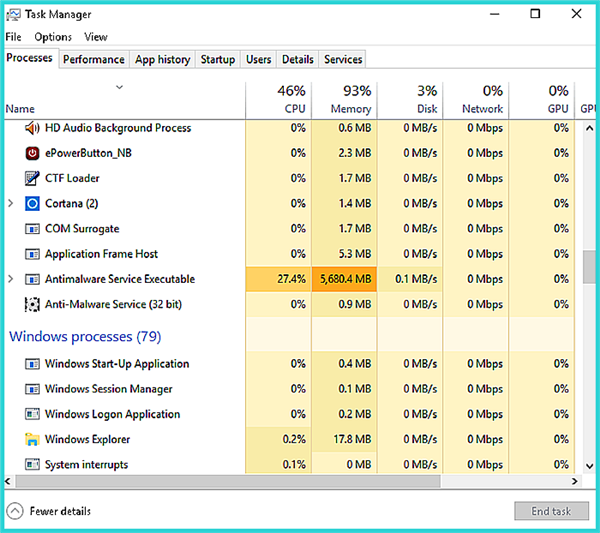The height and width of the screenshot is (533, 600).
Task: Expand the Cortana (2) process group
Action: point(11,204)
